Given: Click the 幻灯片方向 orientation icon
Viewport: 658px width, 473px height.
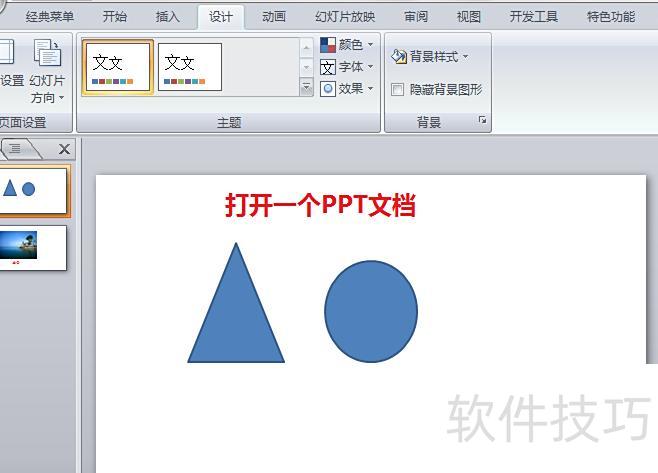Looking at the screenshot, I should point(47,52).
